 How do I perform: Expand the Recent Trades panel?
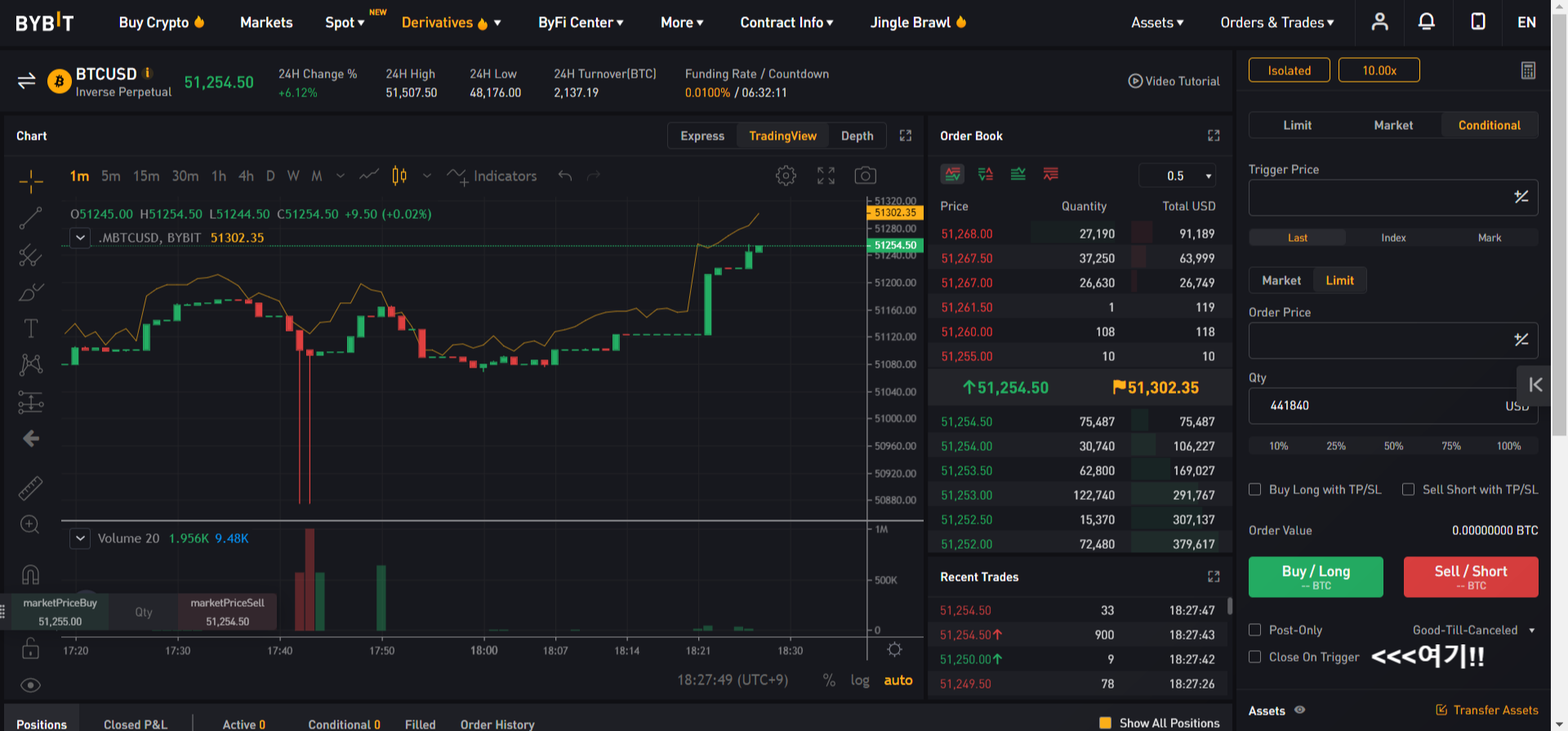tap(1214, 577)
